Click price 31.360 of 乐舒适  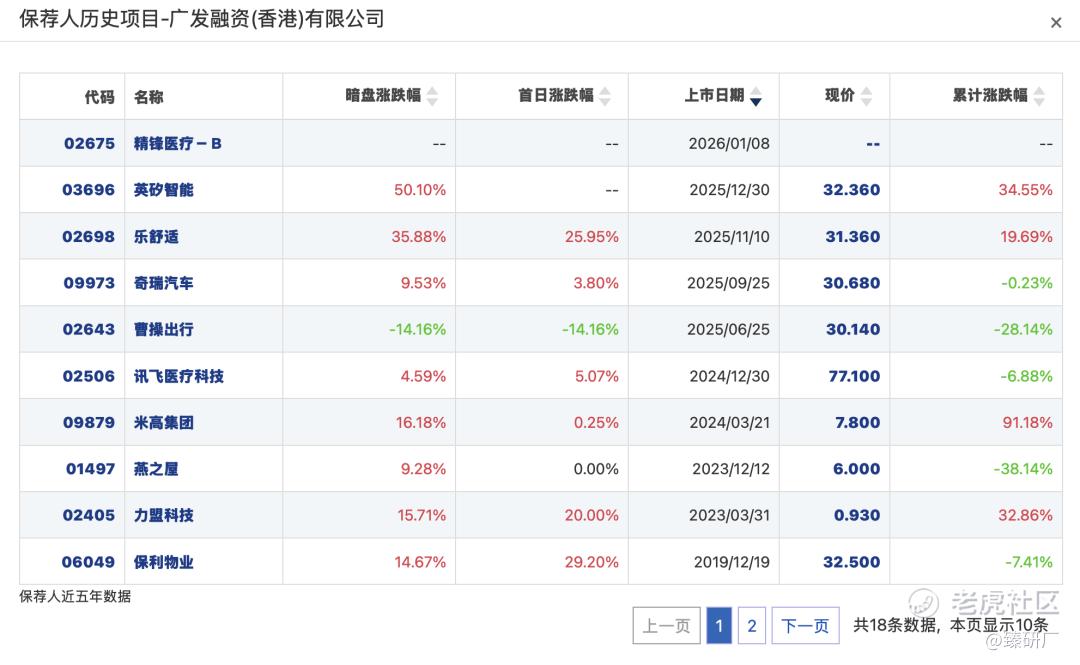(853, 236)
